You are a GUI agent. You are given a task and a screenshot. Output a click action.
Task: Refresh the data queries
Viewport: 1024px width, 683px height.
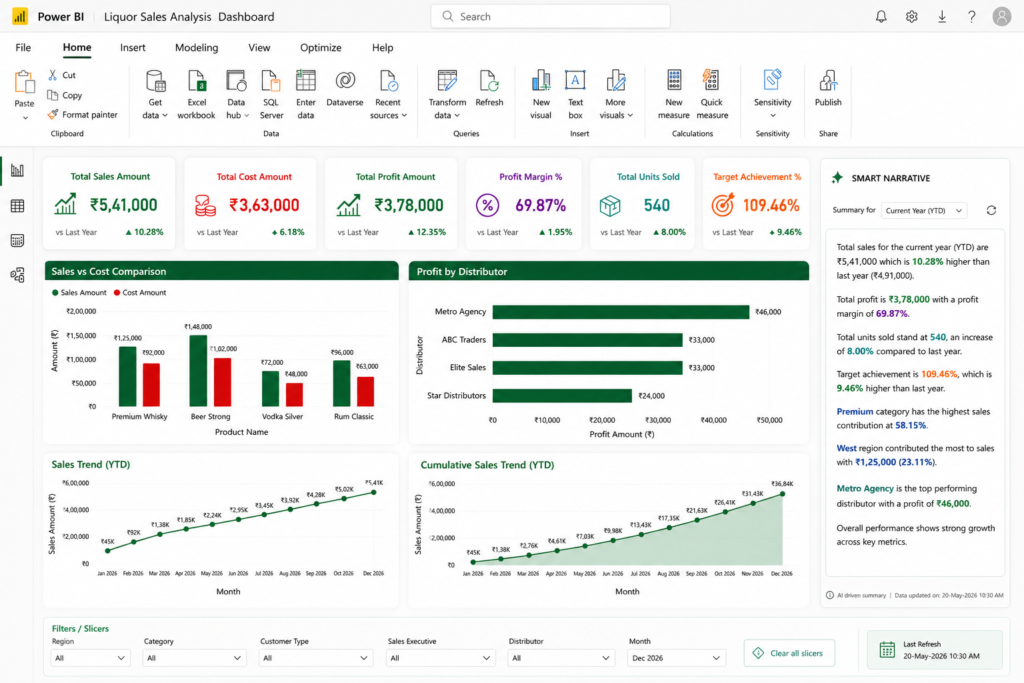(489, 88)
